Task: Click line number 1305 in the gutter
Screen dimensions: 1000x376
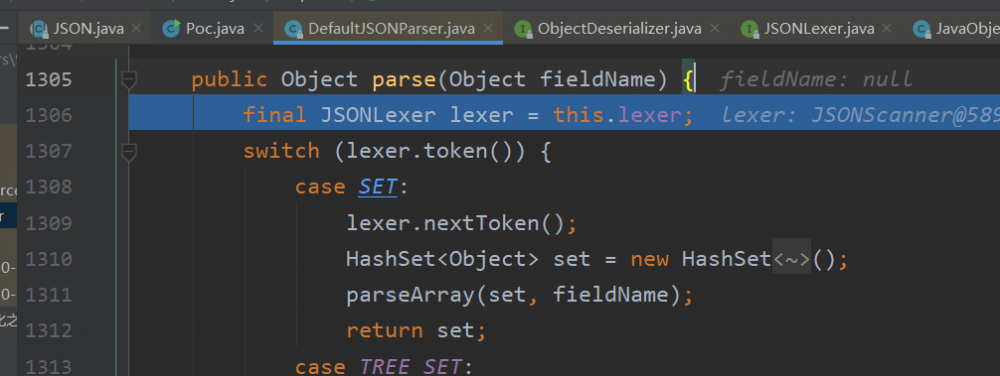Action: (x=48, y=80)
